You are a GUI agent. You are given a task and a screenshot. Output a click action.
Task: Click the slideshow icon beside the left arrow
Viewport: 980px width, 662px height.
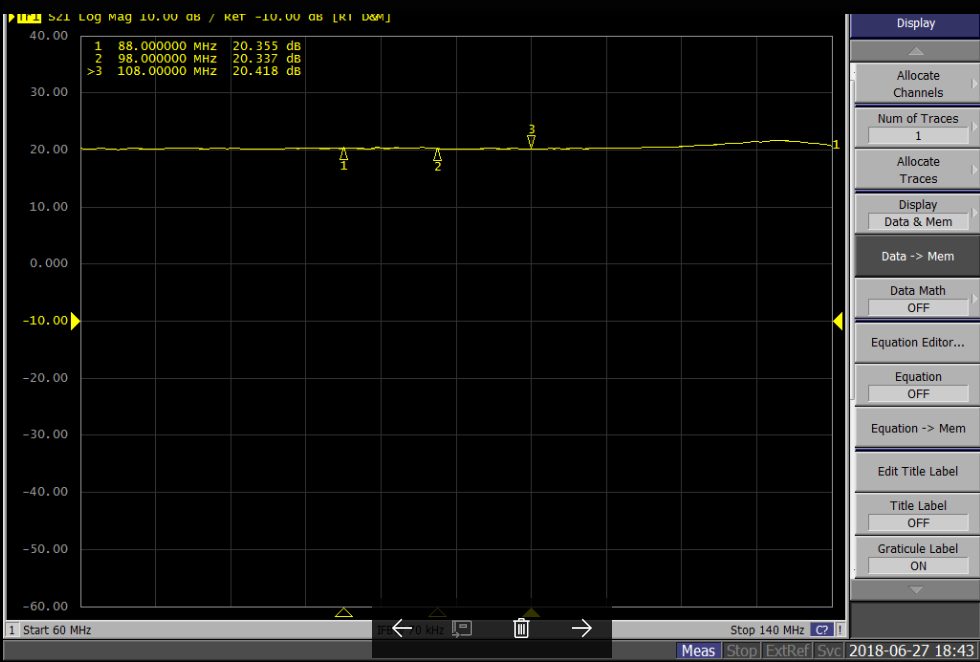(462, 628)
